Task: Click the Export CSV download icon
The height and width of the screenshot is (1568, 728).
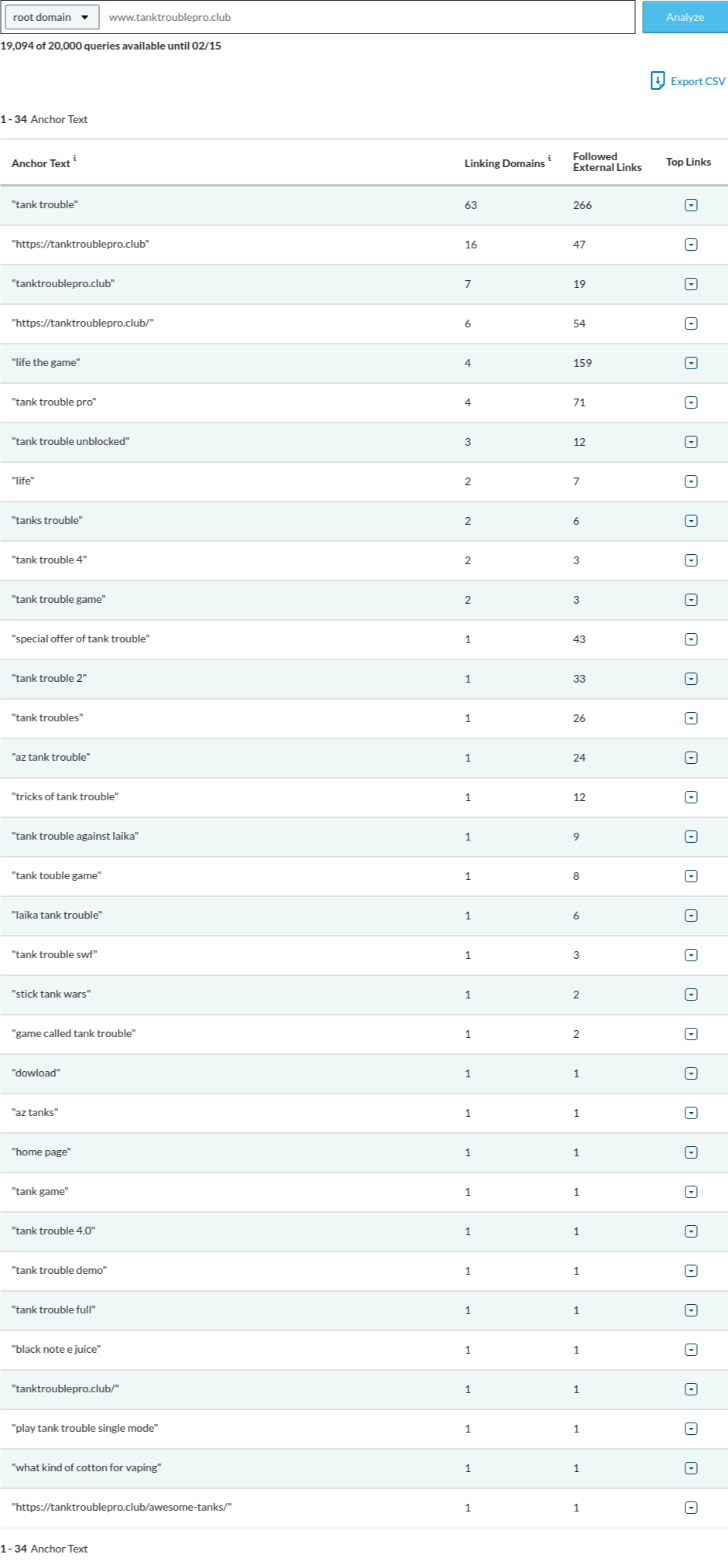Action: [658, 80]
